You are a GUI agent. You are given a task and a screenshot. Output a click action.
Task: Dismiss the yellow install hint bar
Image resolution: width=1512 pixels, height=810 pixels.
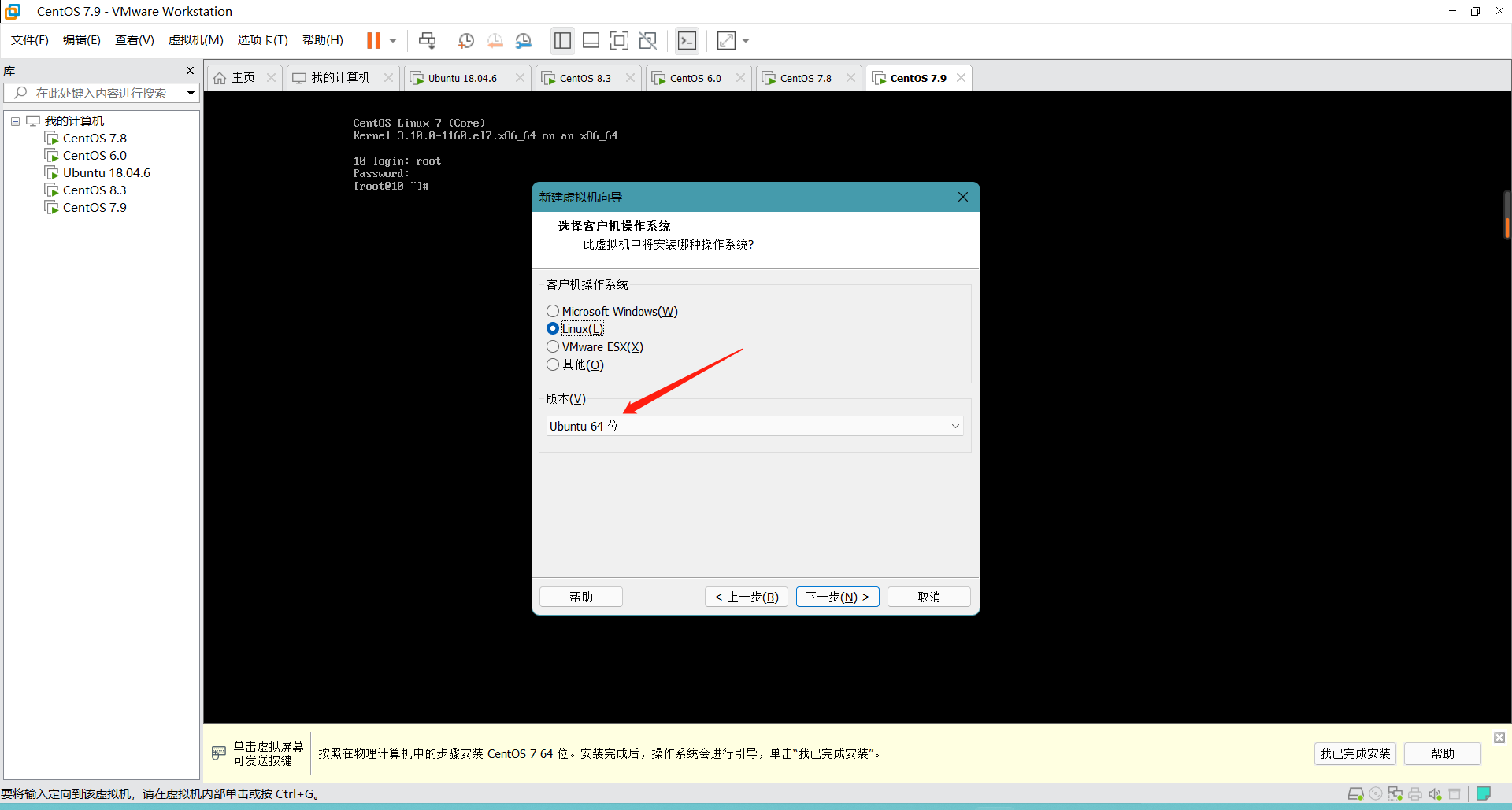(x=1499, y=738)
